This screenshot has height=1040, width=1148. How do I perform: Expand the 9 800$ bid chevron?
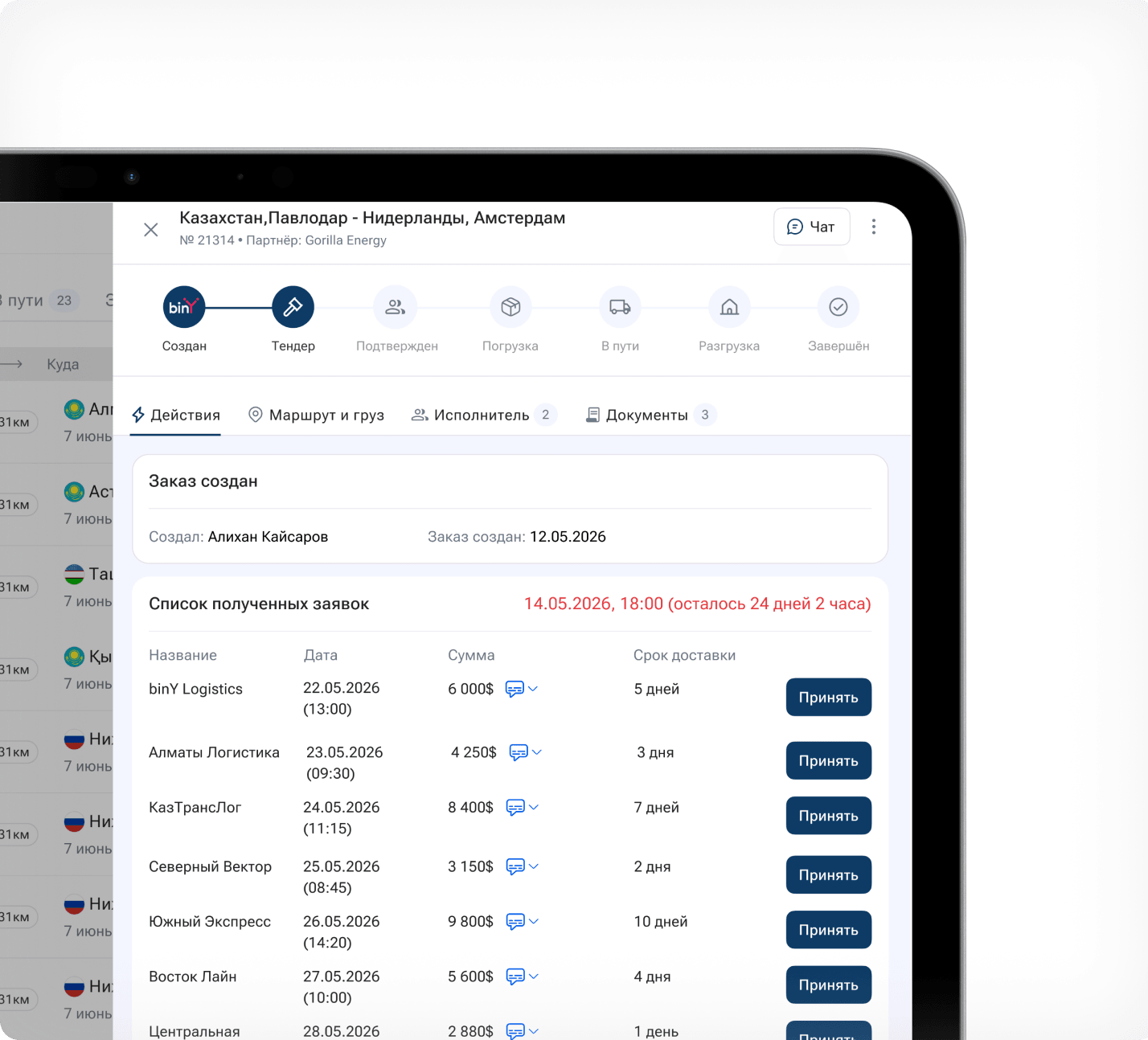[x=534, y=921]
